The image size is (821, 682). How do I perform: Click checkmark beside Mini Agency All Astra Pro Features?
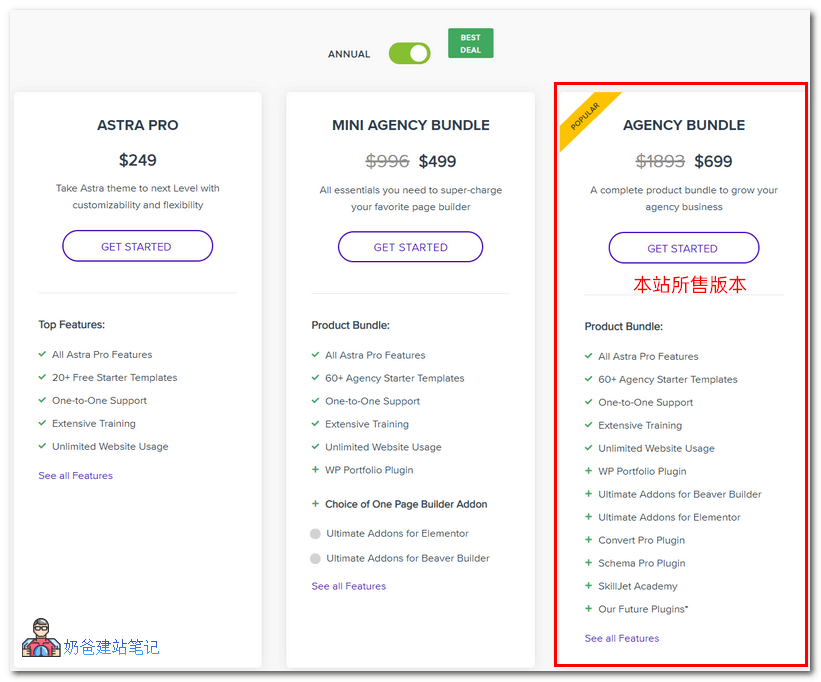coord(315,354)
